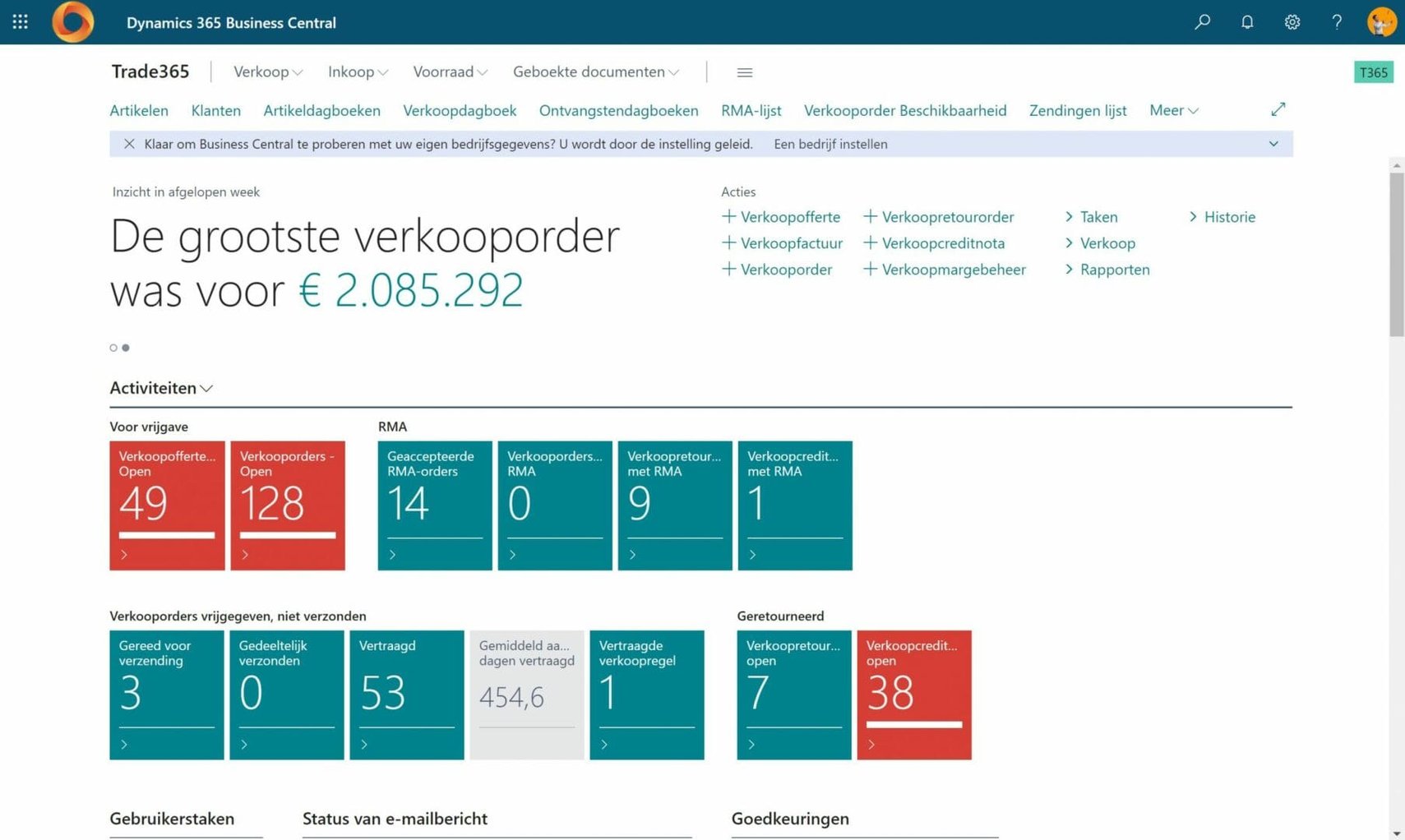
Task: Open the search magnifier icon
Action: 1202,22
